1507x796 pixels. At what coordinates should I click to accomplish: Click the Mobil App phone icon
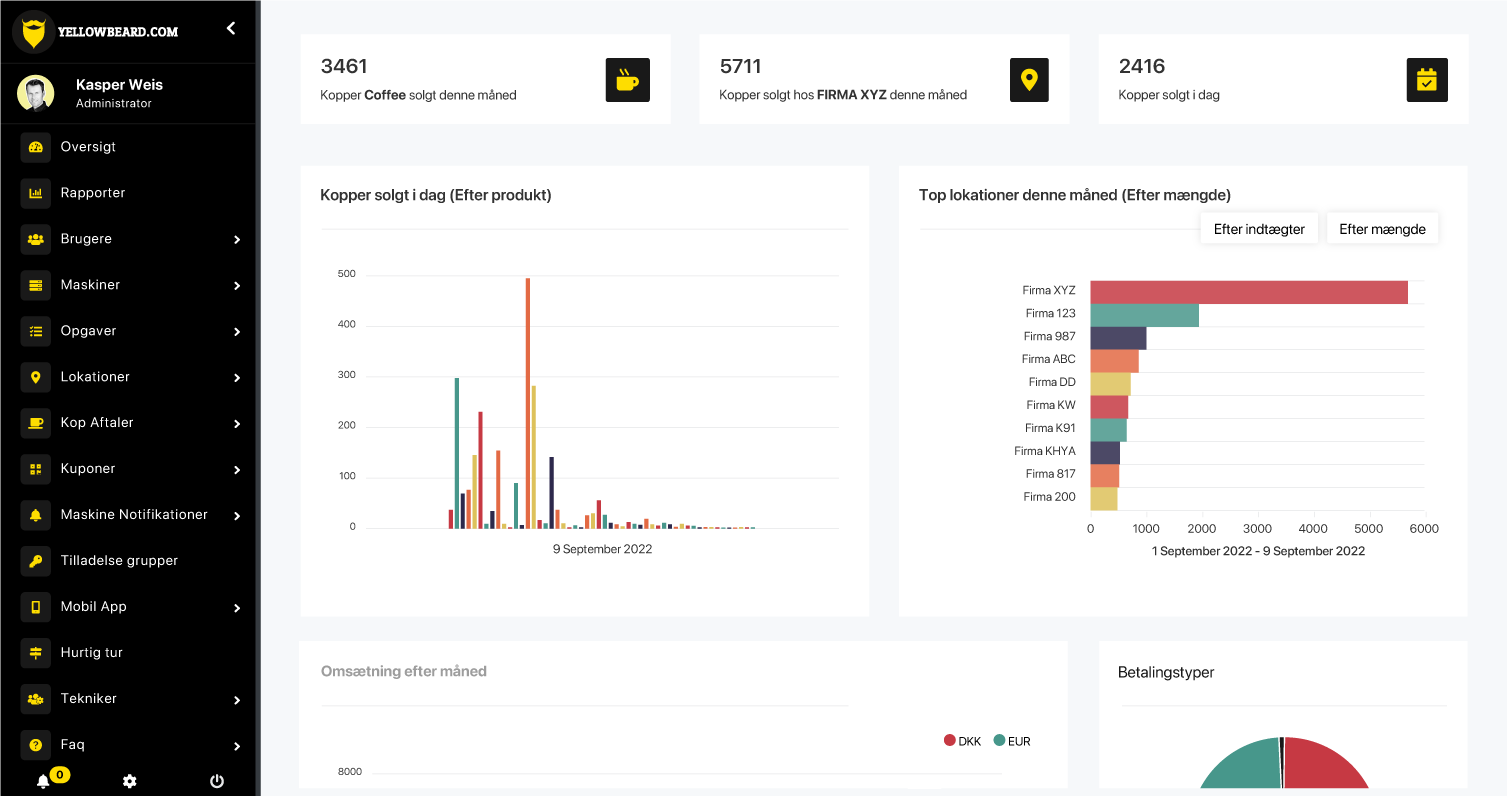pyautogui.click(x=36, y=607)
